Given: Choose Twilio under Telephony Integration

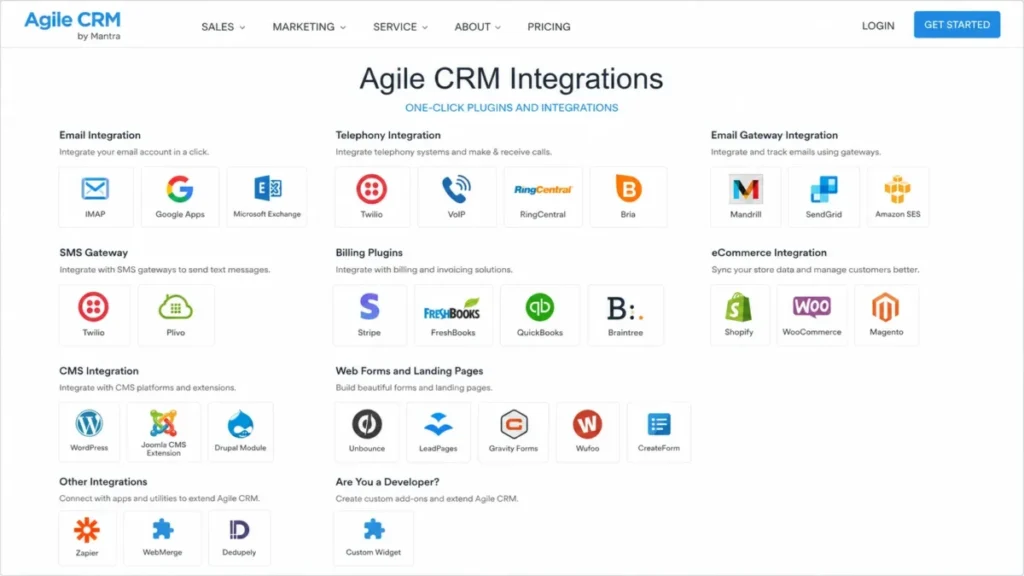Looking at the screenshot, I should 372,197.
